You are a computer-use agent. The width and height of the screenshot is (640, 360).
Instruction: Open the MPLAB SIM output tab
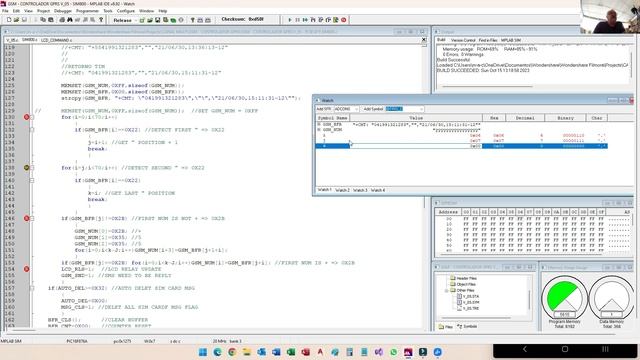pos(511,40)
